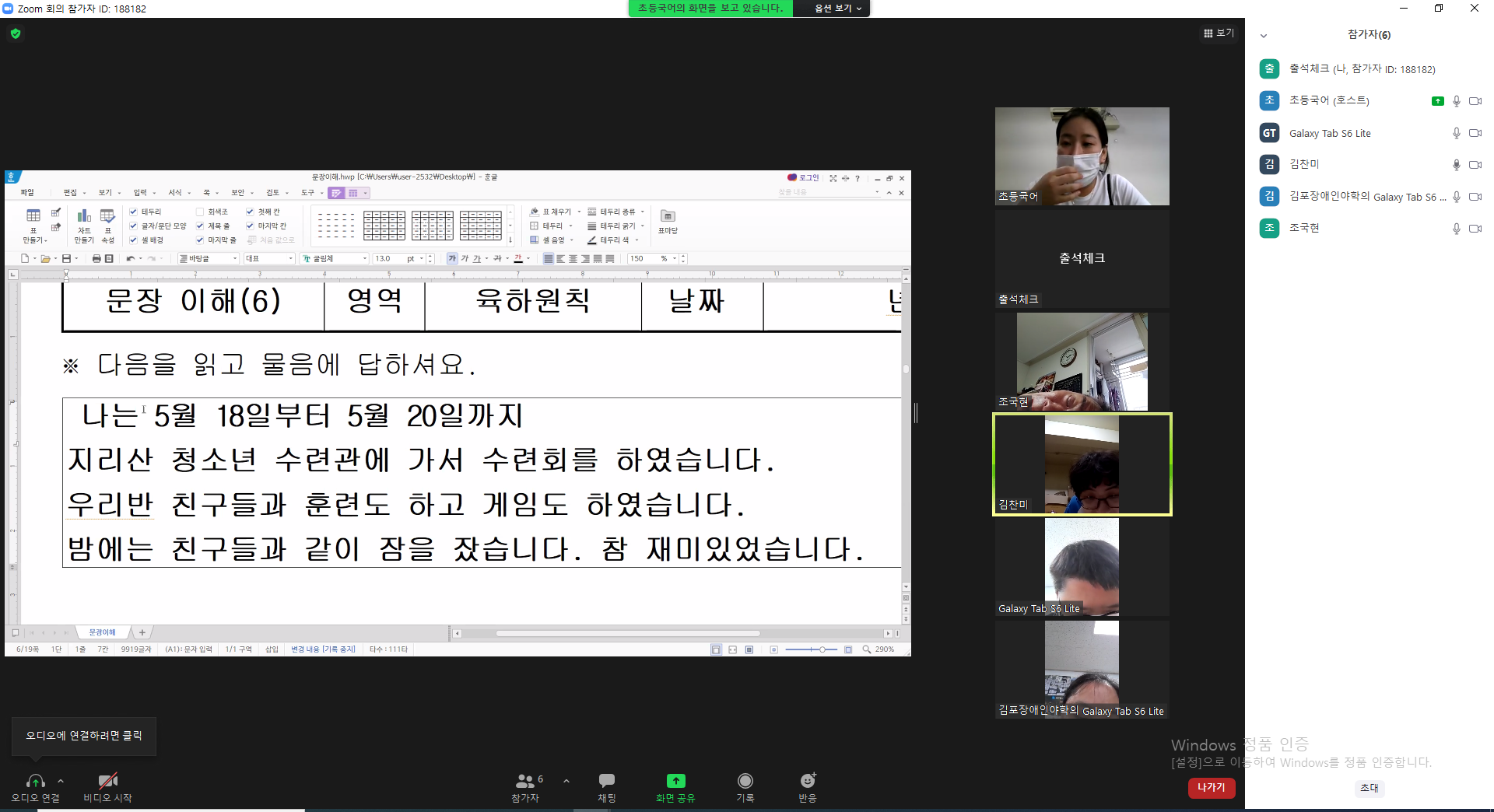Open the 파일 menu
The image size is (1494, 812).
pos(27,193)
